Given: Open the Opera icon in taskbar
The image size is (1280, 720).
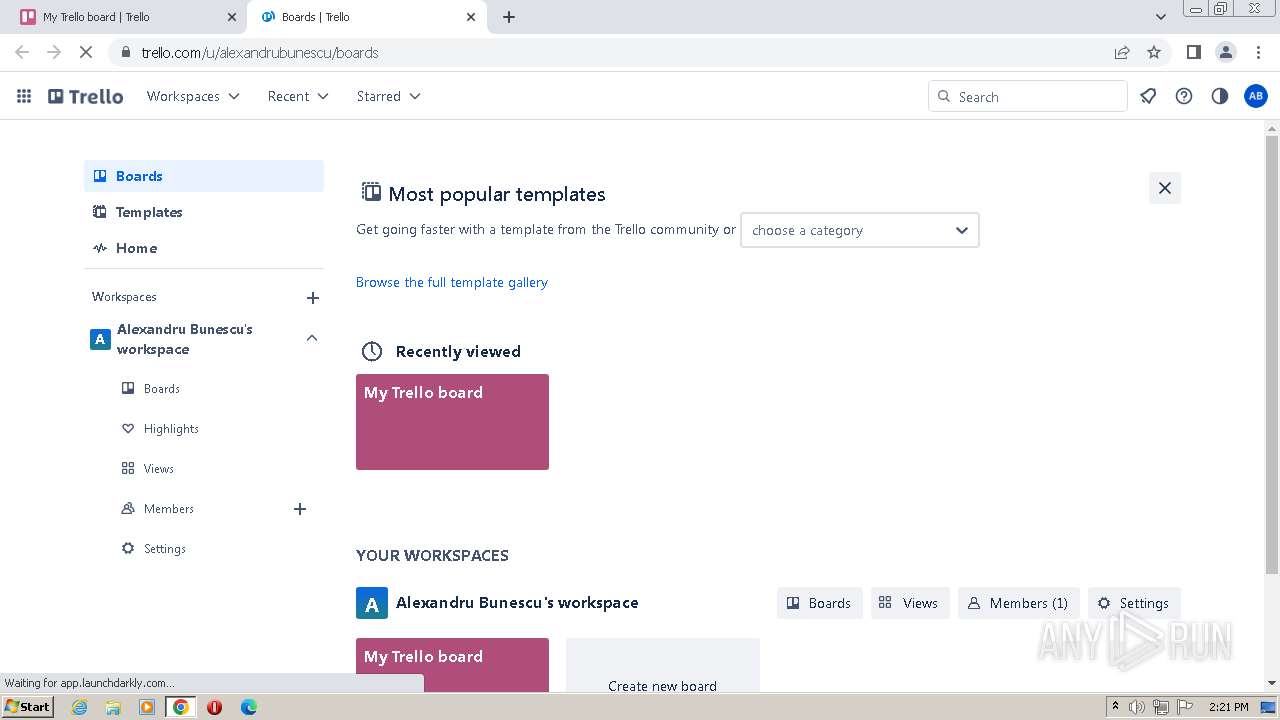Looking at the screenshot, I should (x=214, y=707).
